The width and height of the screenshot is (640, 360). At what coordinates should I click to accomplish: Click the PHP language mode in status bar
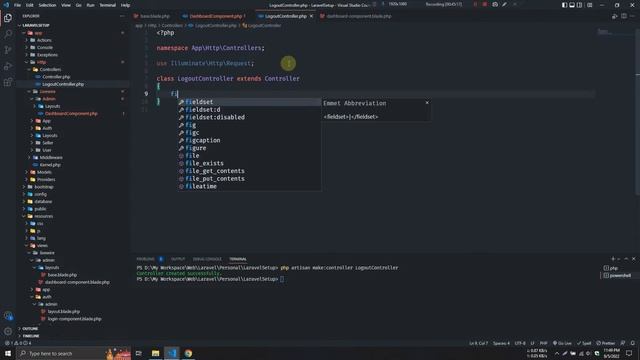point(543,343)
